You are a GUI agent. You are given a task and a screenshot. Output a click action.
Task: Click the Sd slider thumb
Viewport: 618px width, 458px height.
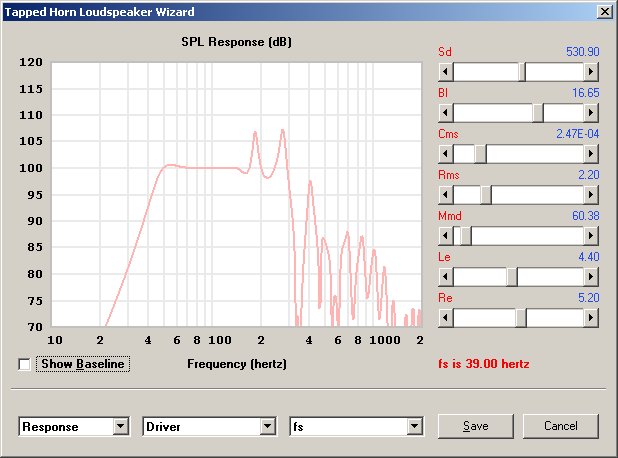click(x=522, y=72)
